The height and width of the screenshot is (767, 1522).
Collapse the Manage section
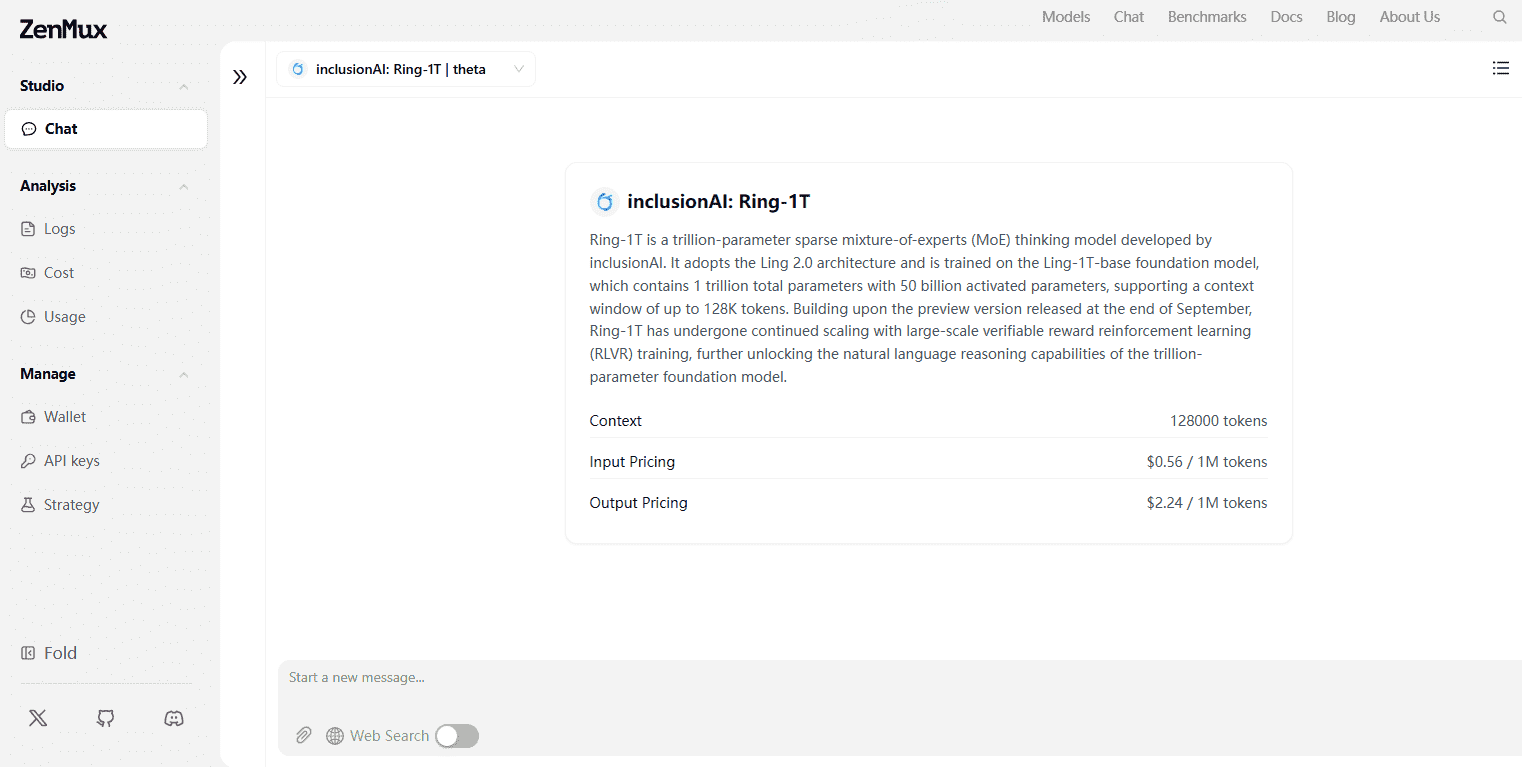(184, 375)
